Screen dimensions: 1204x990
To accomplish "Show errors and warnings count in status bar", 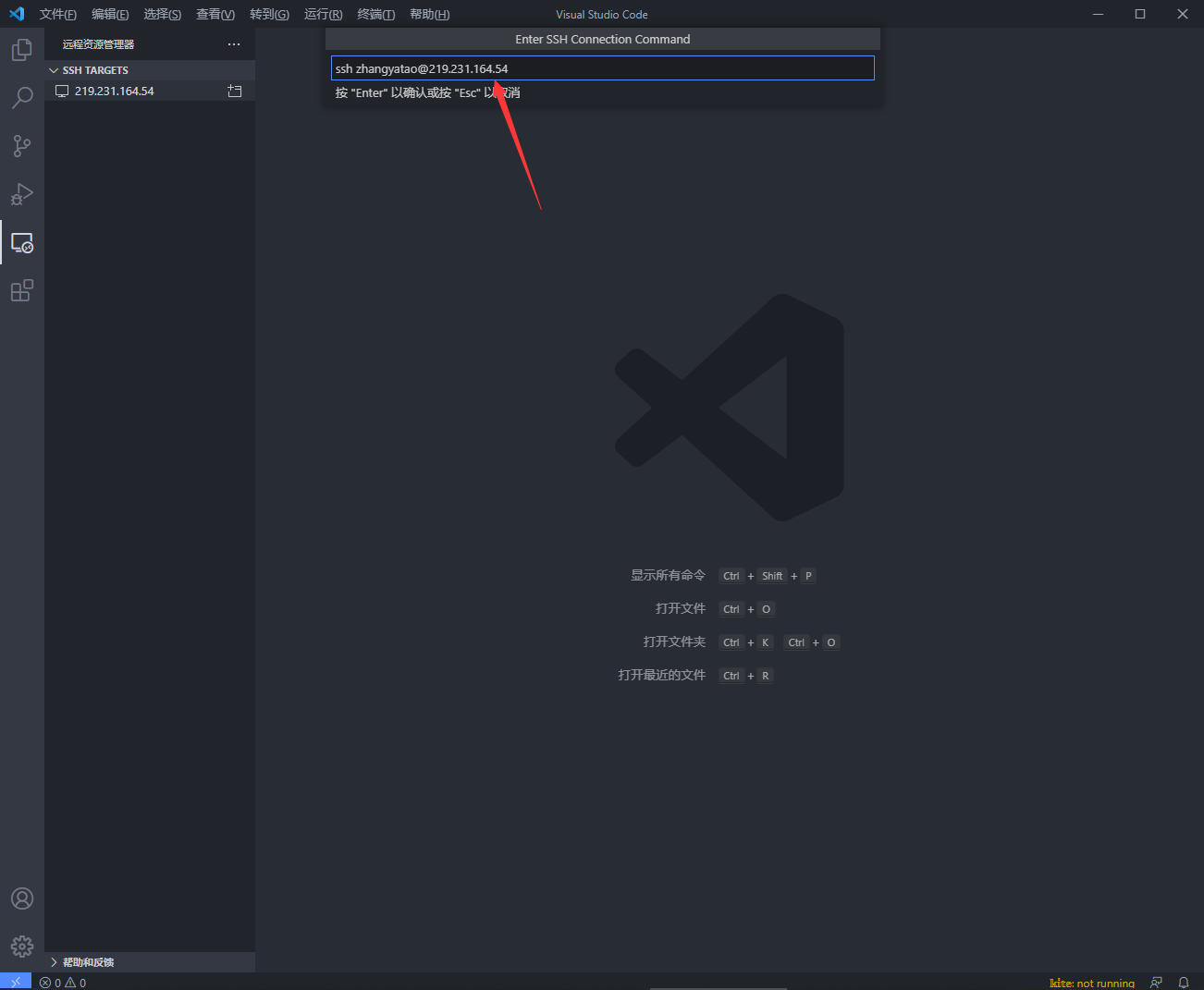I will click(63, 983).
